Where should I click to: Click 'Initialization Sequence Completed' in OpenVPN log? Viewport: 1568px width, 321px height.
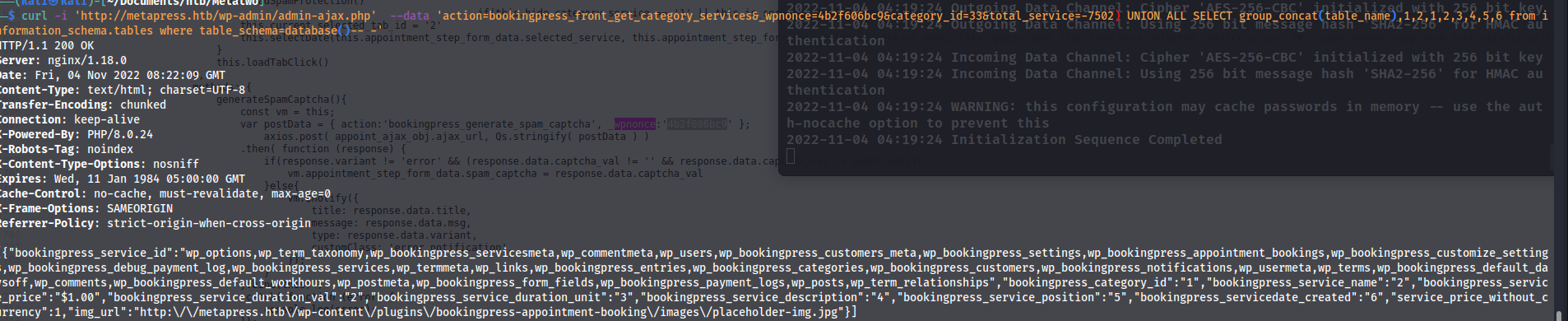pos(1087,139)
